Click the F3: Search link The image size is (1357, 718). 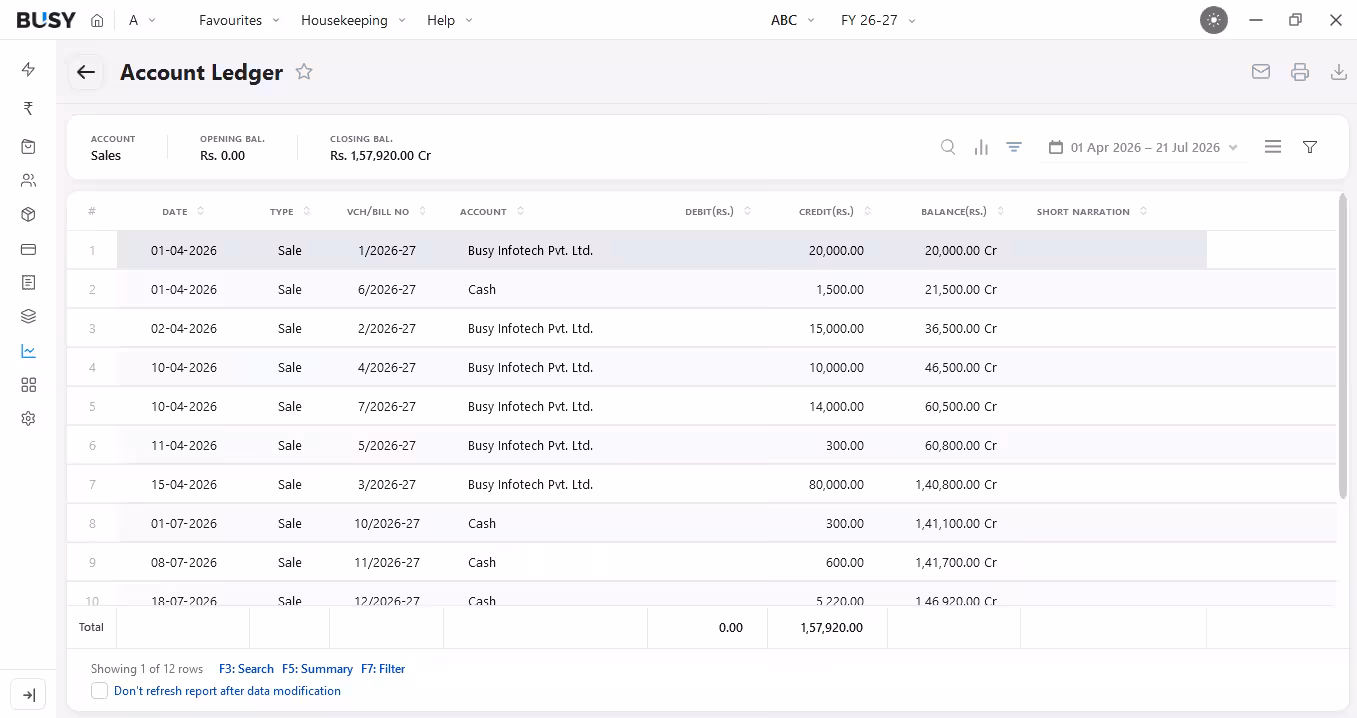pyautogui.click(x=246, y=669)
